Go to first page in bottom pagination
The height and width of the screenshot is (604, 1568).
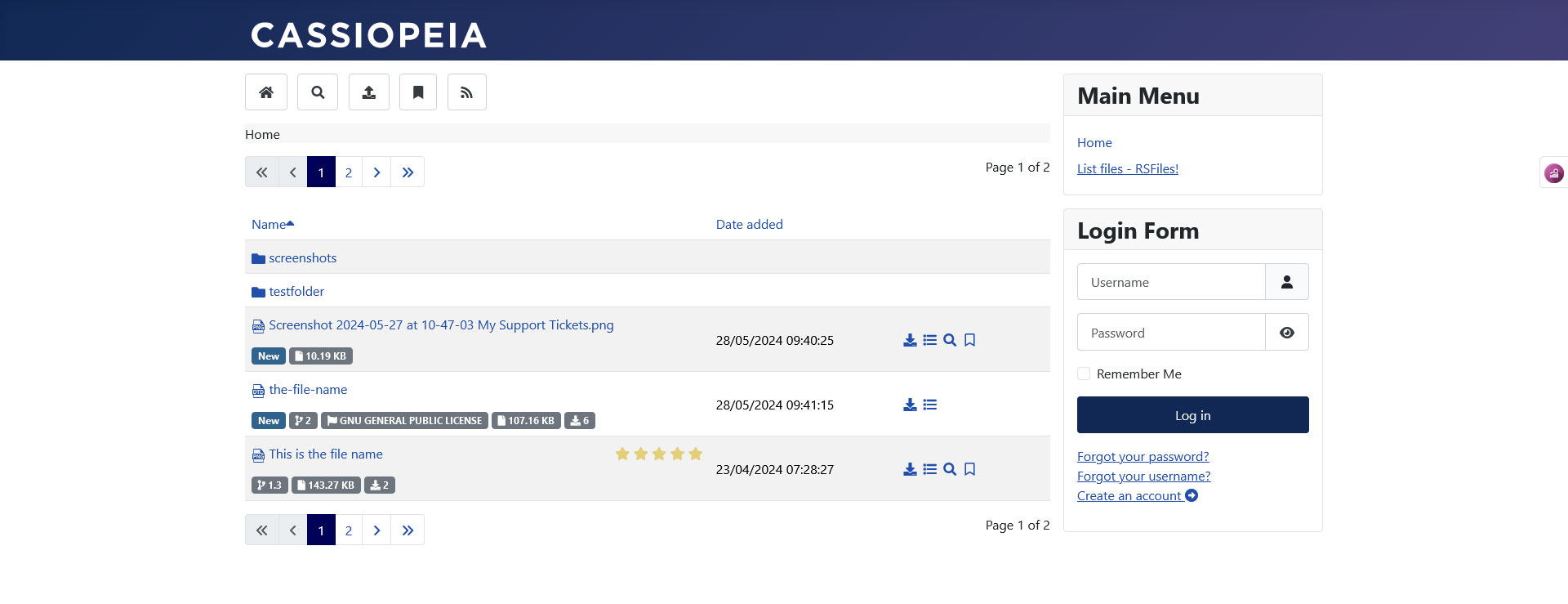coord(261,530)
